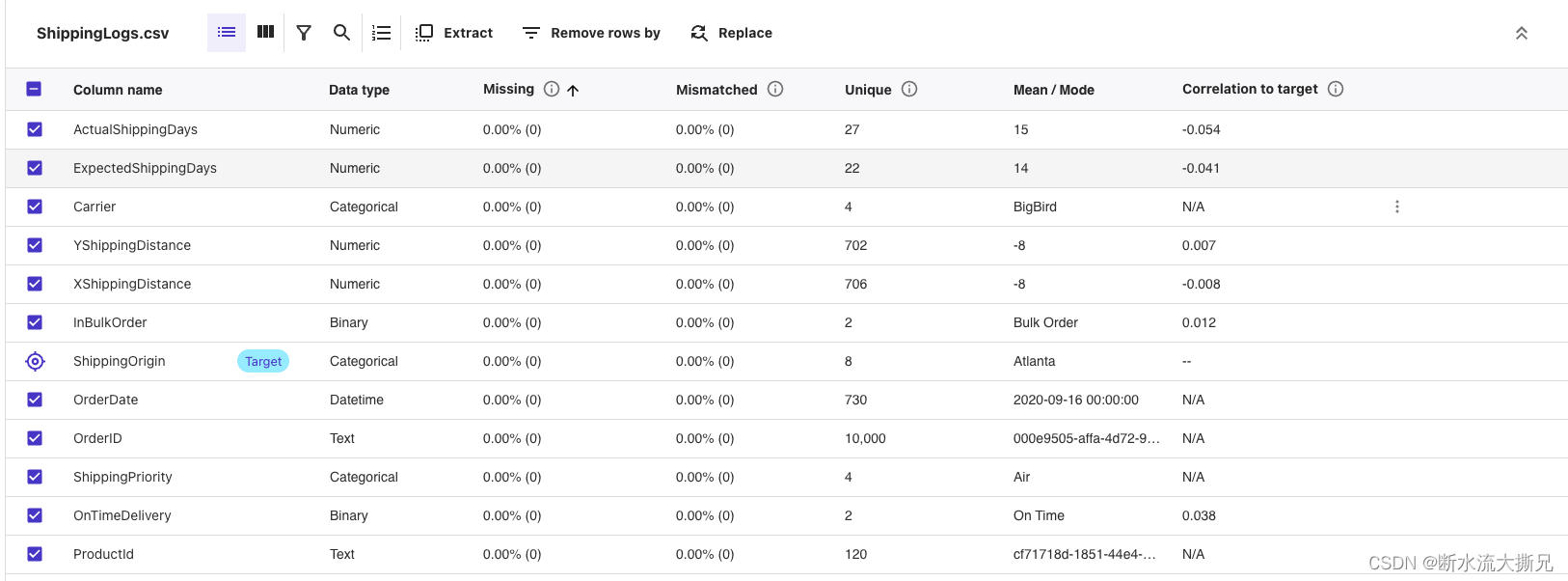Screen dimensions: 1568x581
Task: Click Mean / Mode column header
Action: (x=1054, y=90)
